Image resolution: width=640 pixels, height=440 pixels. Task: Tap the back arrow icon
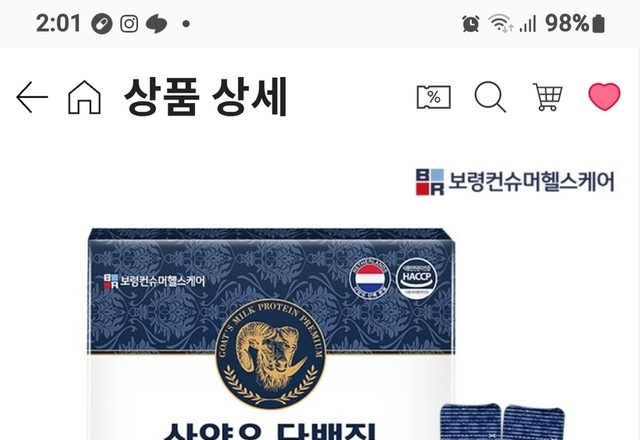32,97
